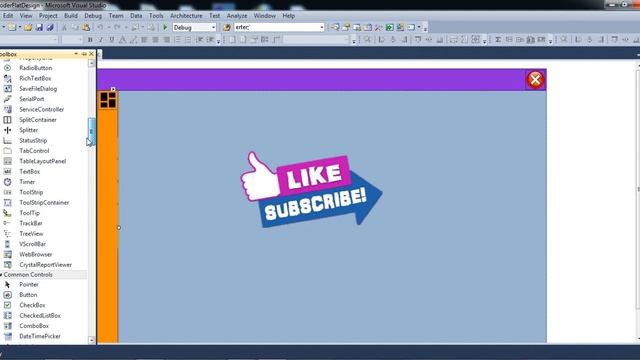This screenshot has width=640, height=360.
Task: Align text right in formatting toolbar
Action: coord(167,40)
